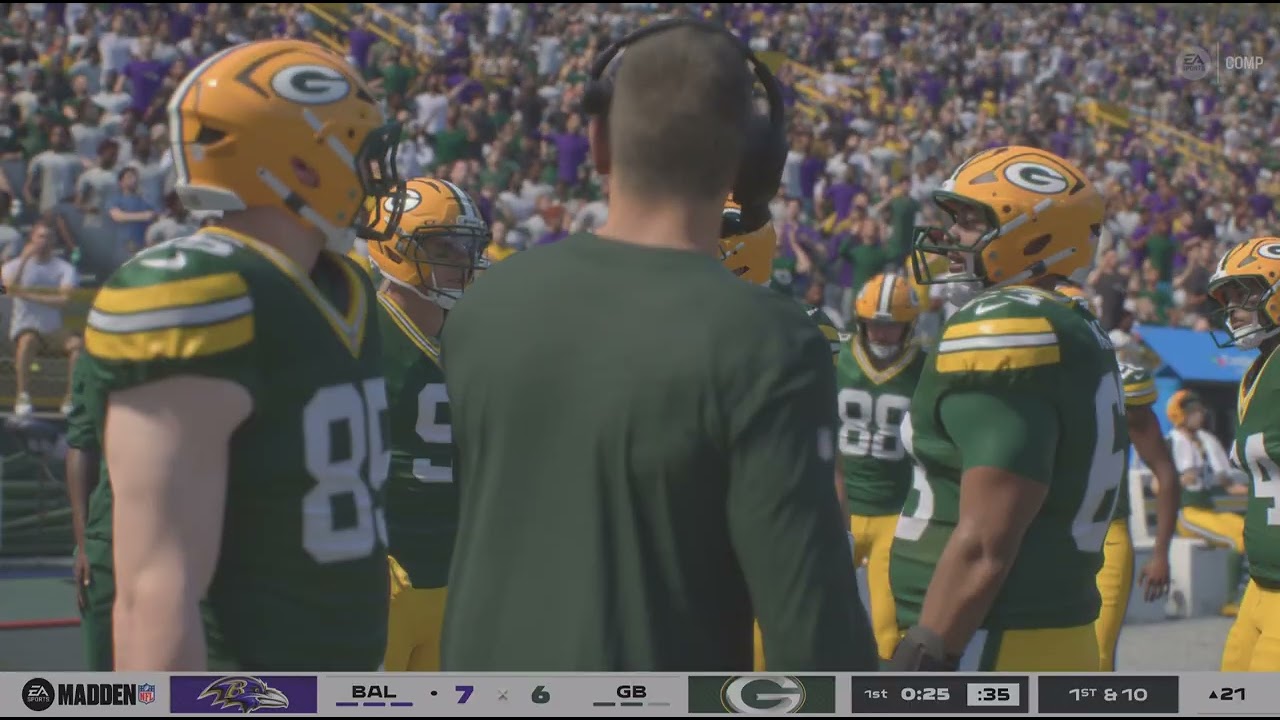Viewport: 1280px width, 720px height.
Task: Click the BAL timeout indicator bars
Action: tap(373, 704)
